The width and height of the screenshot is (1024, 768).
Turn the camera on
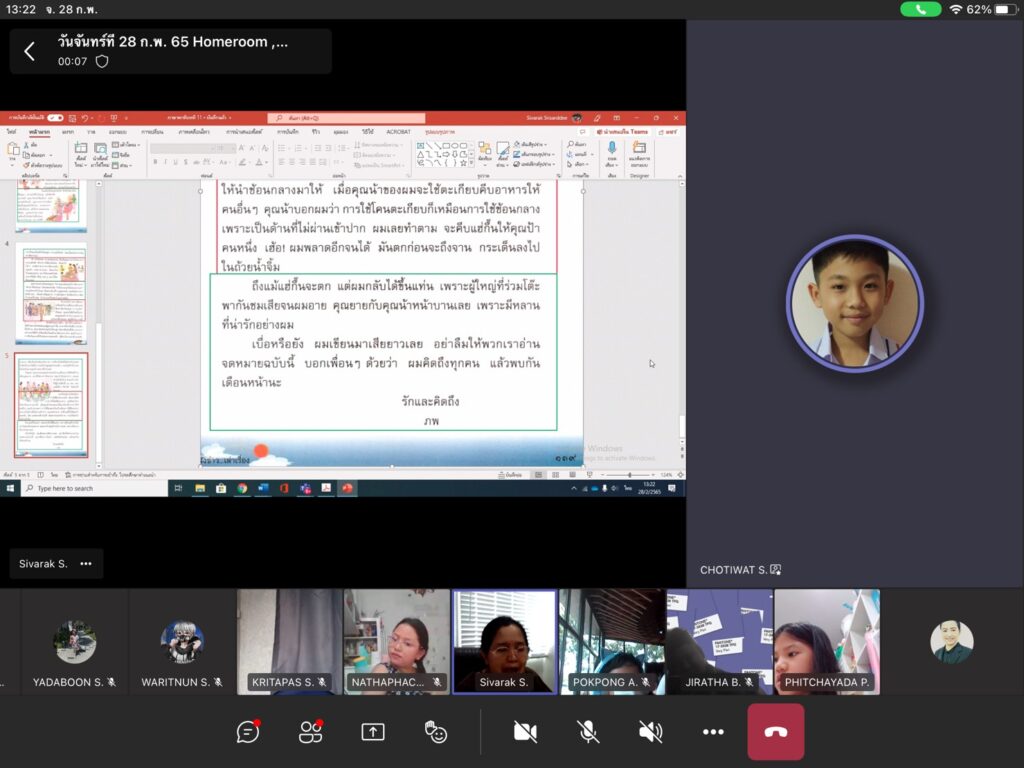click(x=525, y=732)
